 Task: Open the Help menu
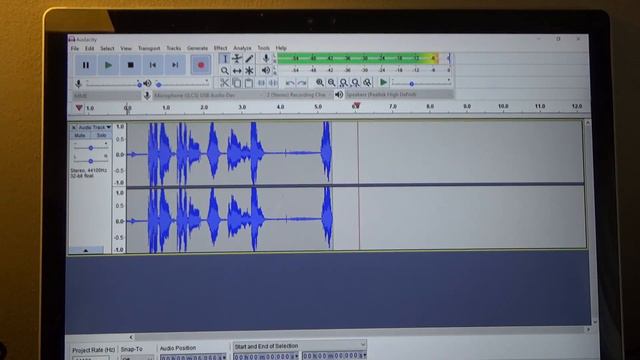[x=281, y=48]
